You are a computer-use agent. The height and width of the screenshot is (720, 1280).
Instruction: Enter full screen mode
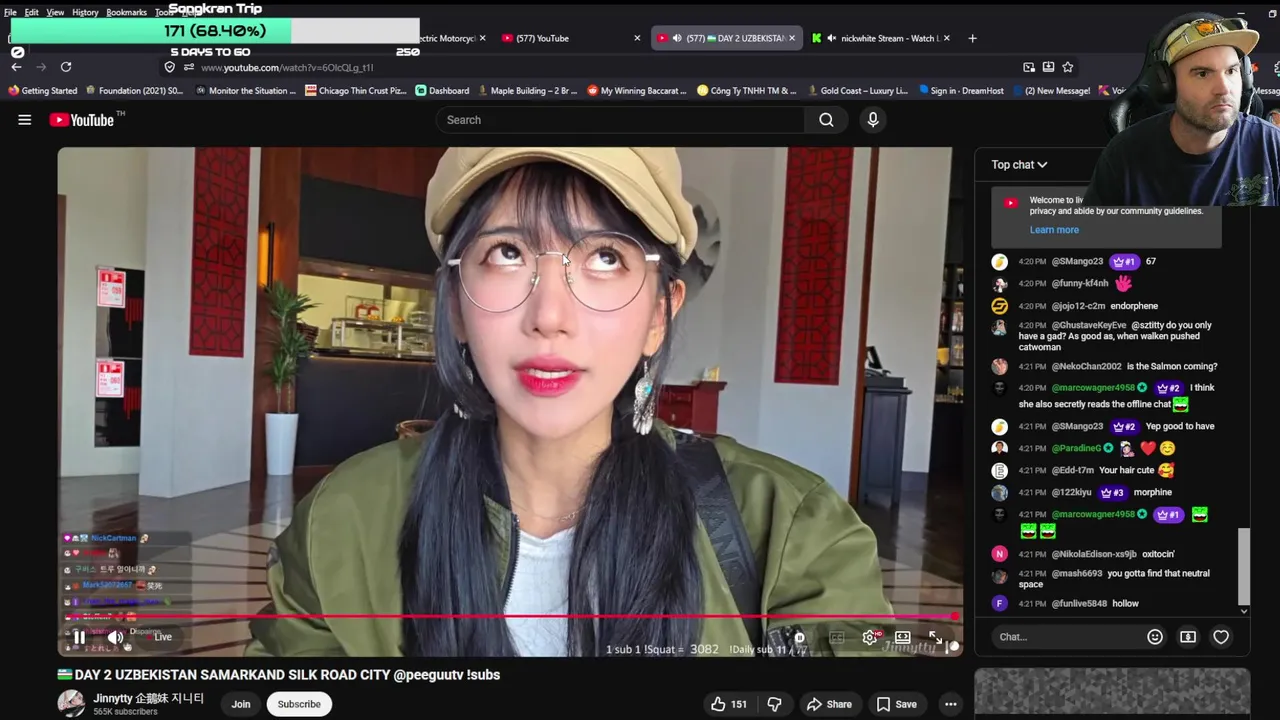point(935,637)
